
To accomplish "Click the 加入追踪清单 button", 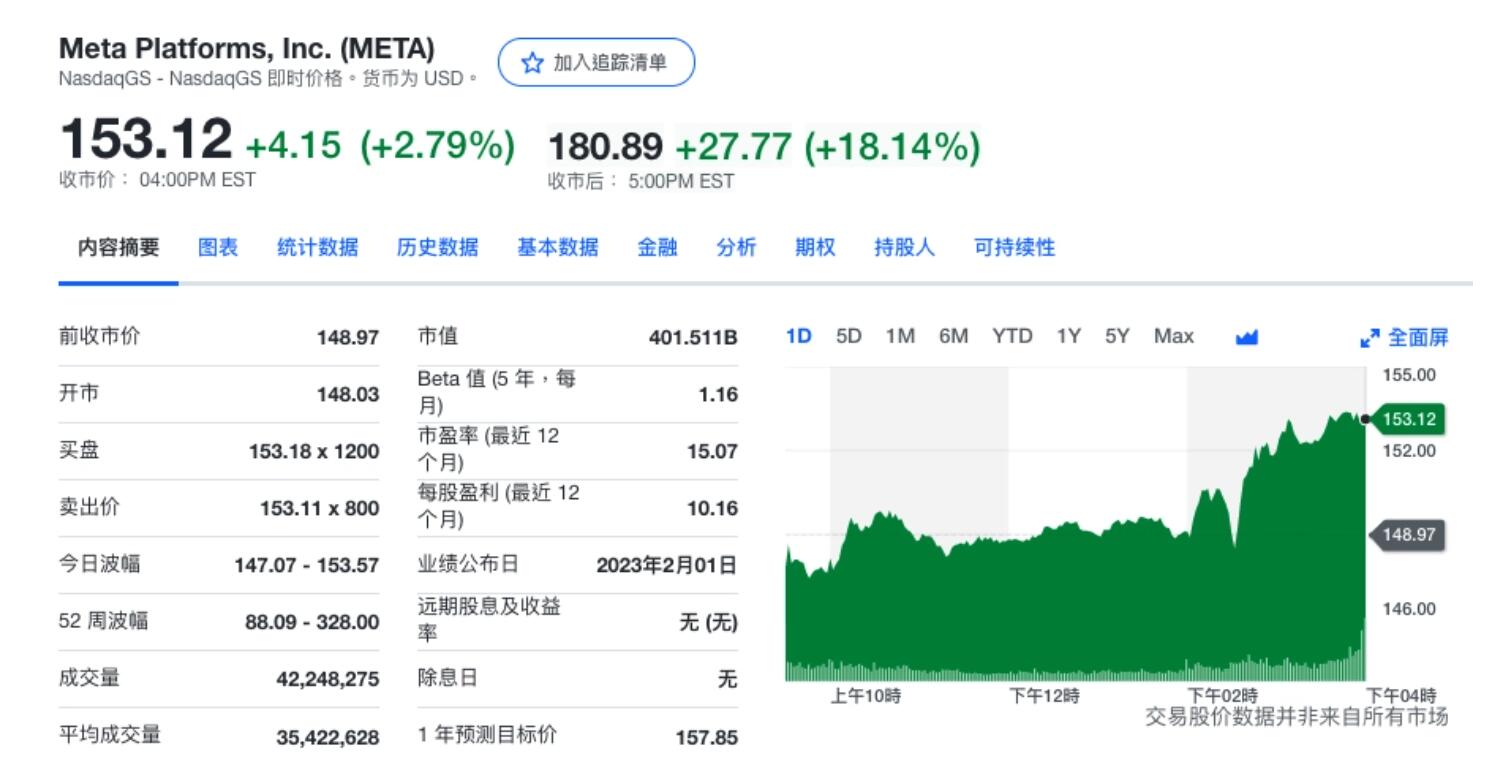I will pos(596,62).
